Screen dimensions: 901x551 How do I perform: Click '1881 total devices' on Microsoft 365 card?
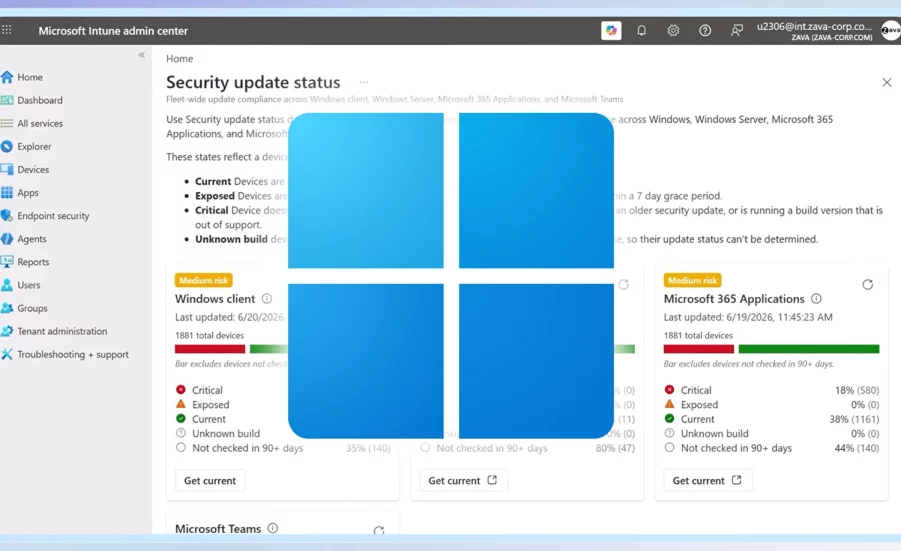(698, 335)
